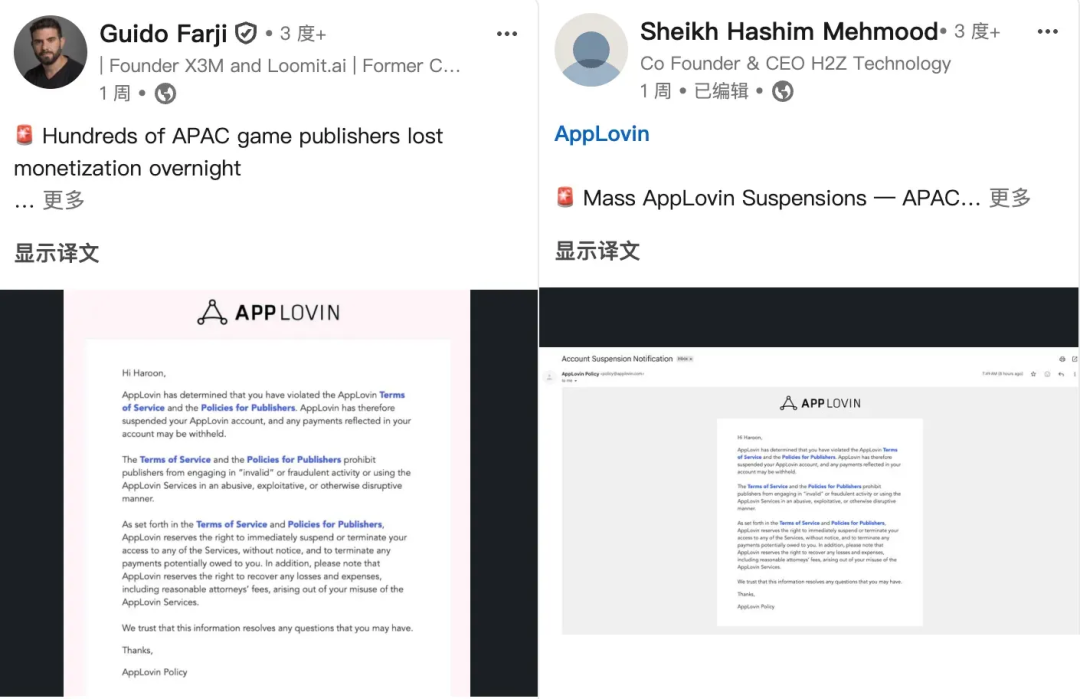Click the 已编辑 edited label on Sheikh's post
This screenshot has height=699, width=1080.
[721, 91]
